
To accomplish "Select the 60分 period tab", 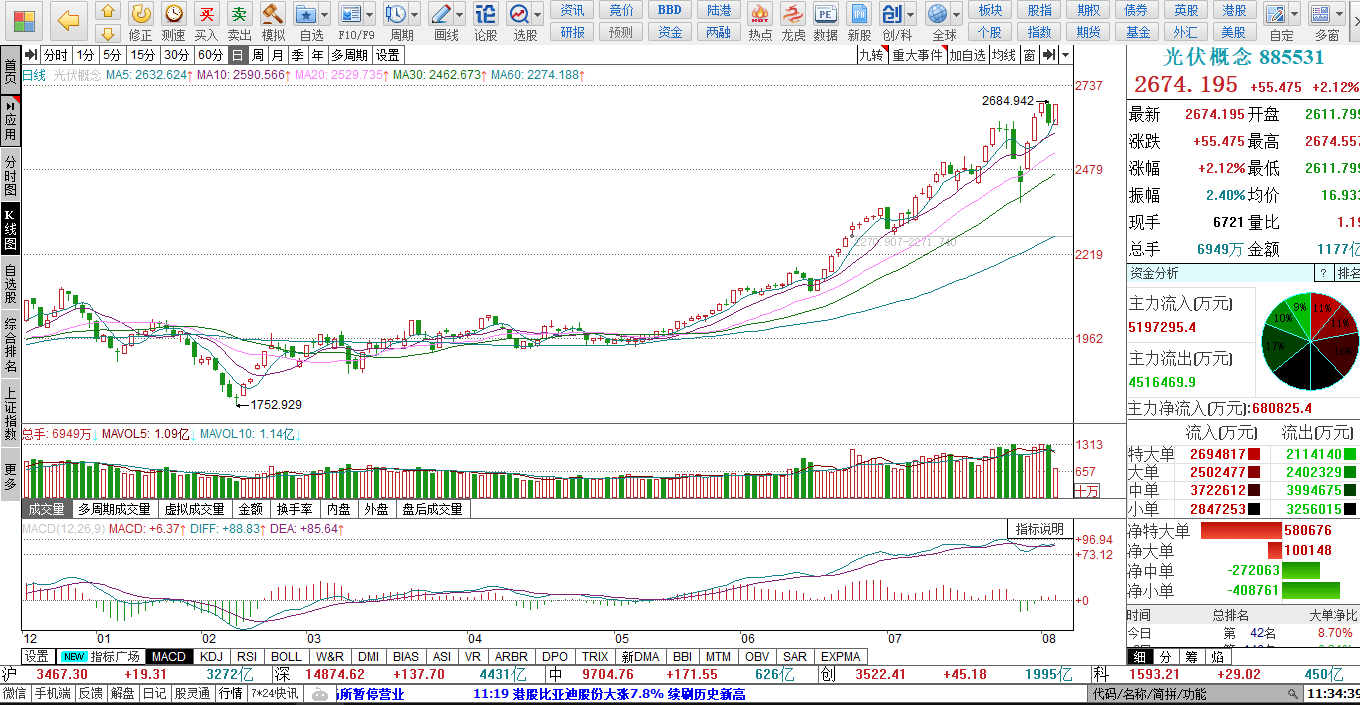I will coord(210,55).
